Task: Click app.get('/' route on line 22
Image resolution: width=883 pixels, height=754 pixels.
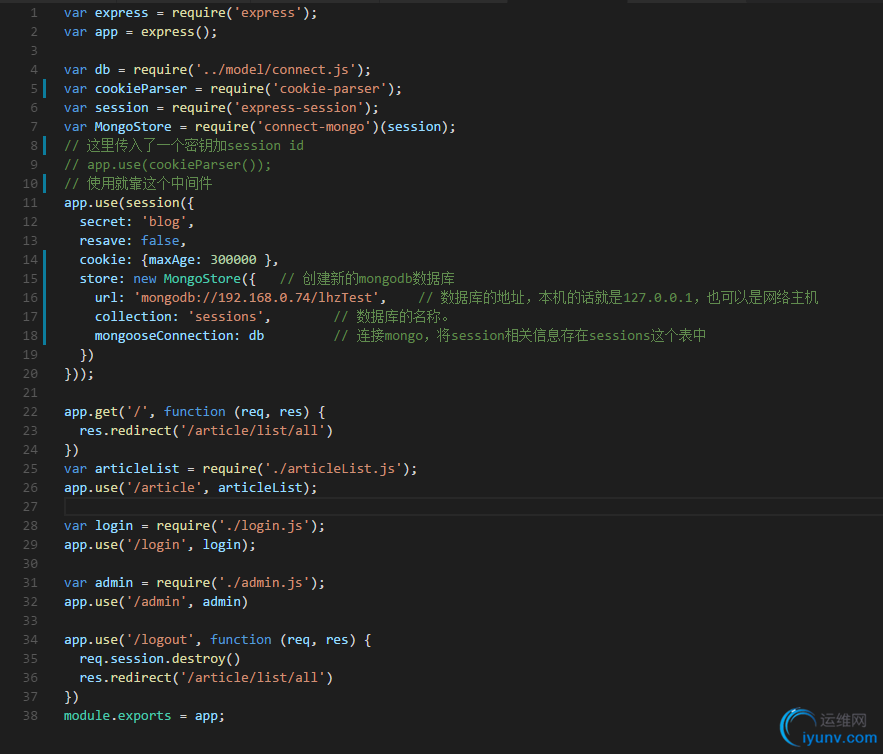Action: pyautogui.click(x=106, y=412)
